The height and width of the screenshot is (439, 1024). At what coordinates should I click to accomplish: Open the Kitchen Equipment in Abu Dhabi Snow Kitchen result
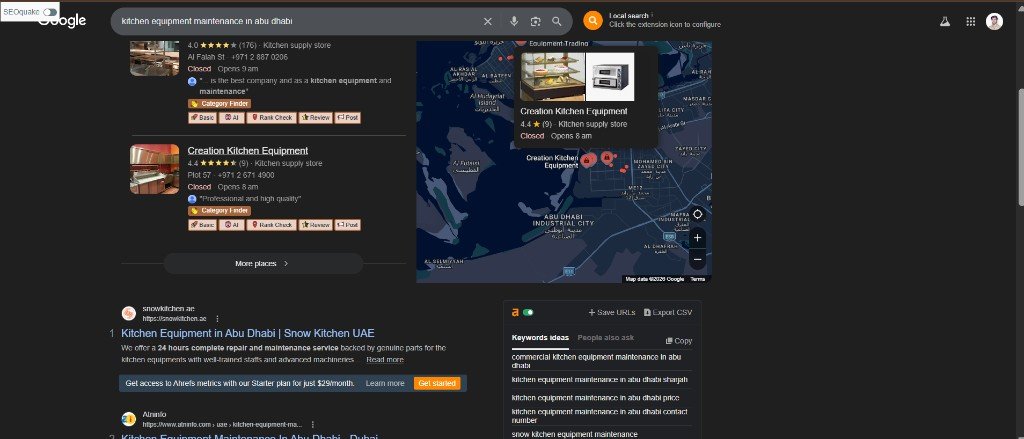[248, 333]
